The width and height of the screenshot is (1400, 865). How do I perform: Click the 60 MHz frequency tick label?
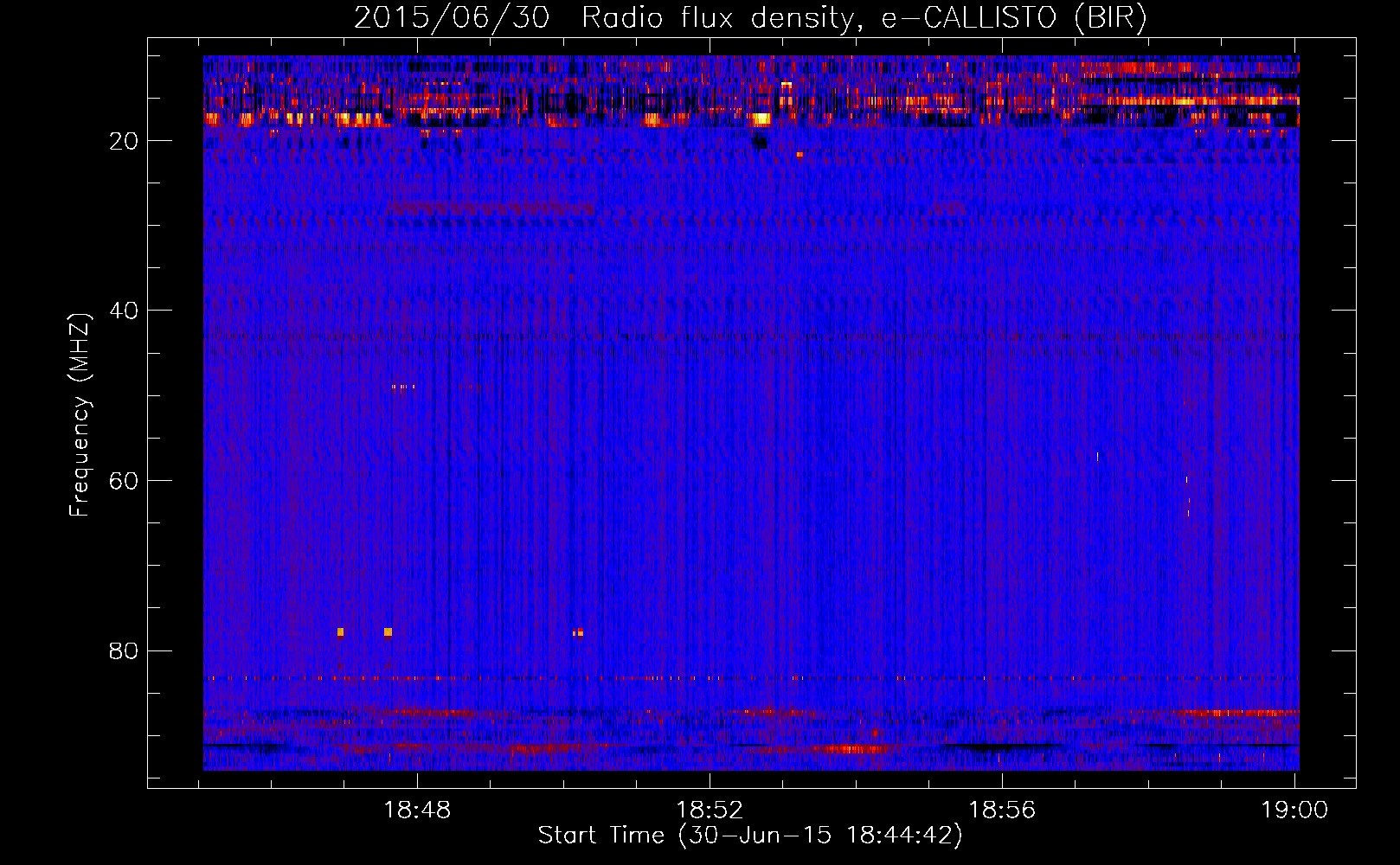coord(124,481)
